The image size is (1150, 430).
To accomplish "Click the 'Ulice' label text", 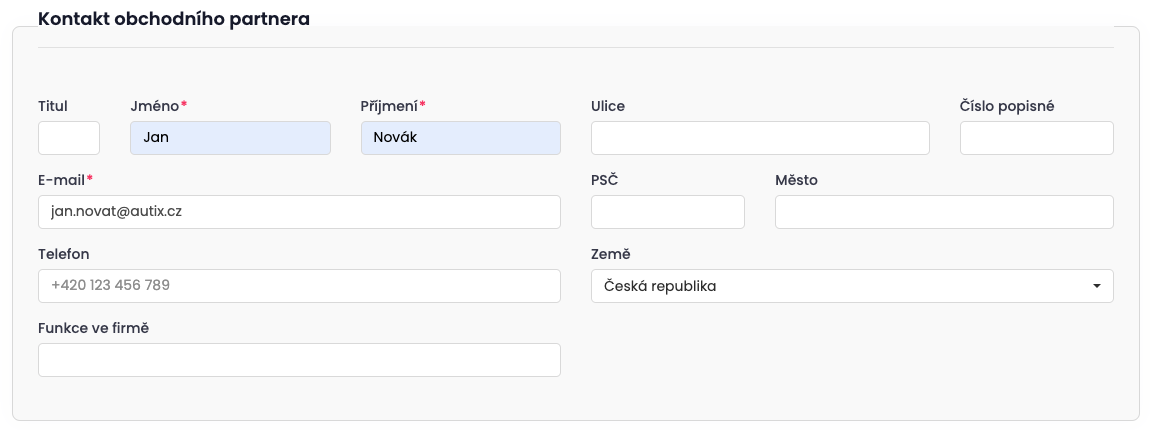I will point(608,106).
